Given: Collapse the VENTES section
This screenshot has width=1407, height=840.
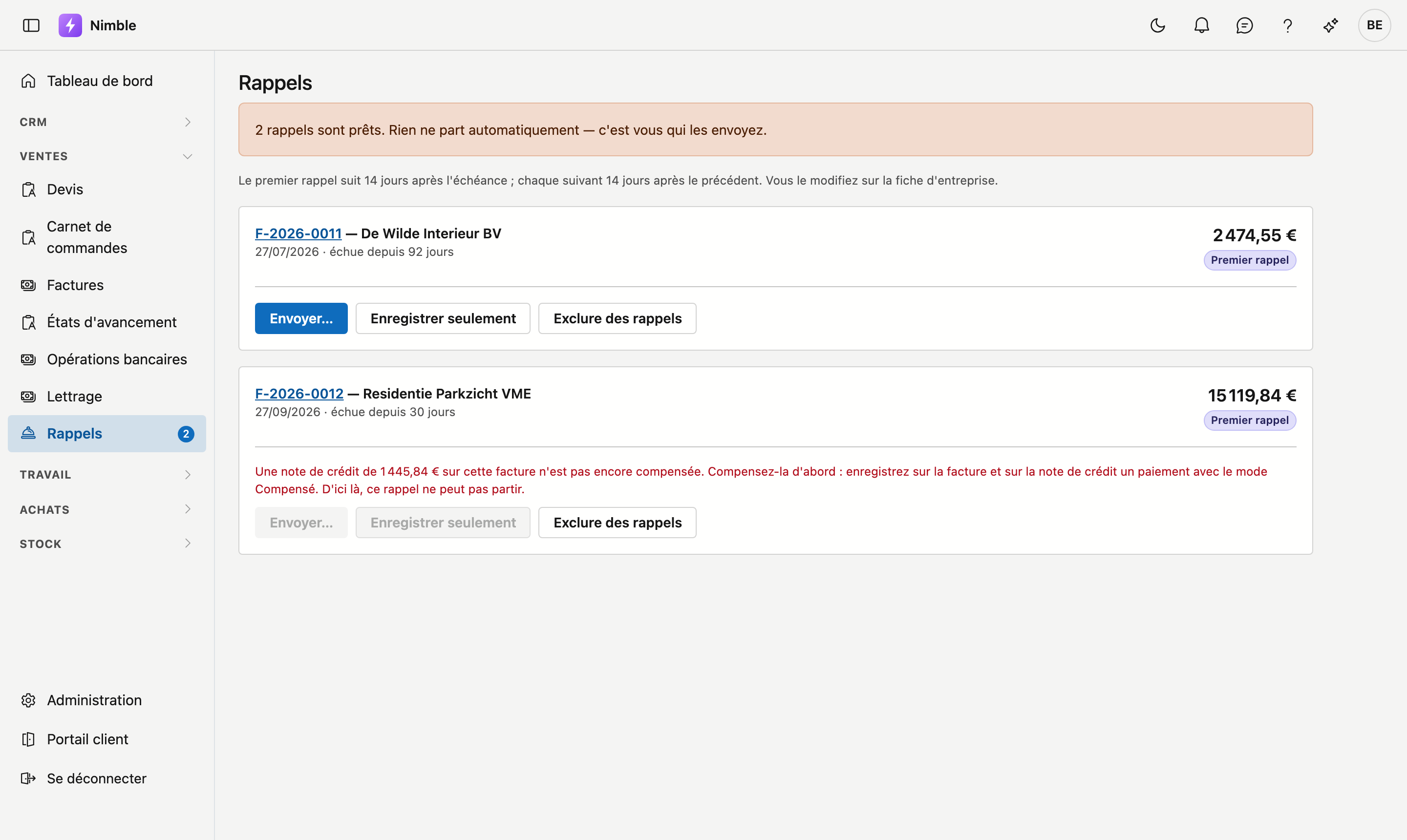Looking at the screenshot, I should pyautogui.click(x=107, y=156).
